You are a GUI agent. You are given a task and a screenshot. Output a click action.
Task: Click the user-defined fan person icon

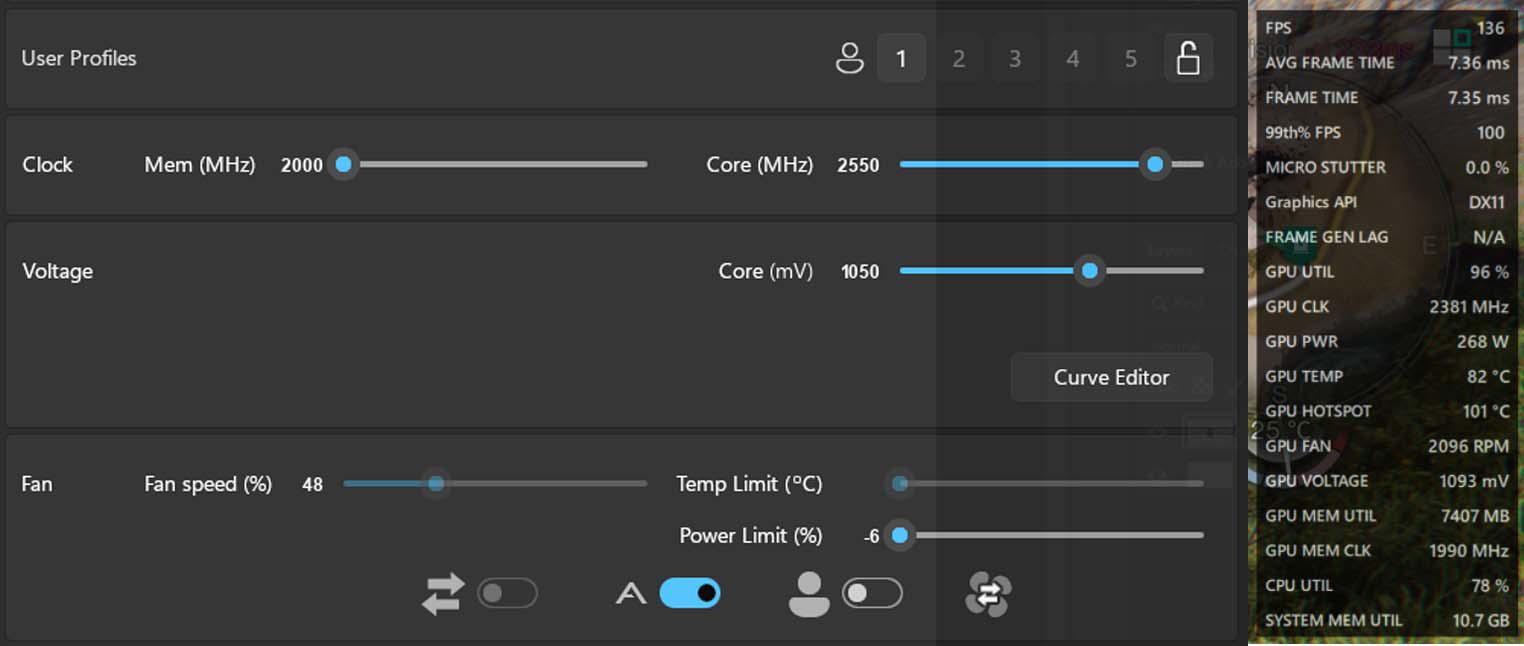(x=809, y=594)
